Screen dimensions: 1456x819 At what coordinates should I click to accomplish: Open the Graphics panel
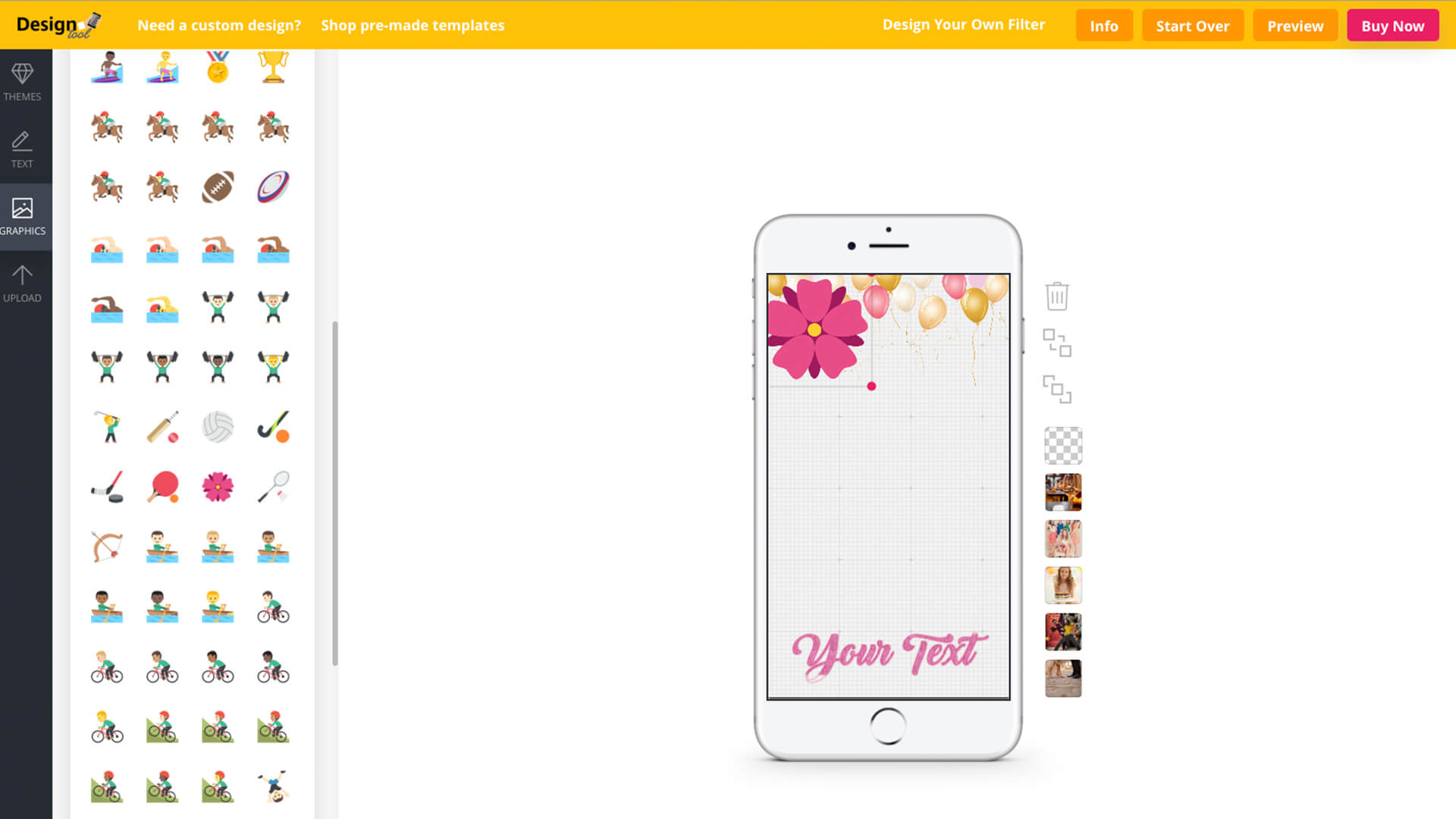click(x=22, y=216)
